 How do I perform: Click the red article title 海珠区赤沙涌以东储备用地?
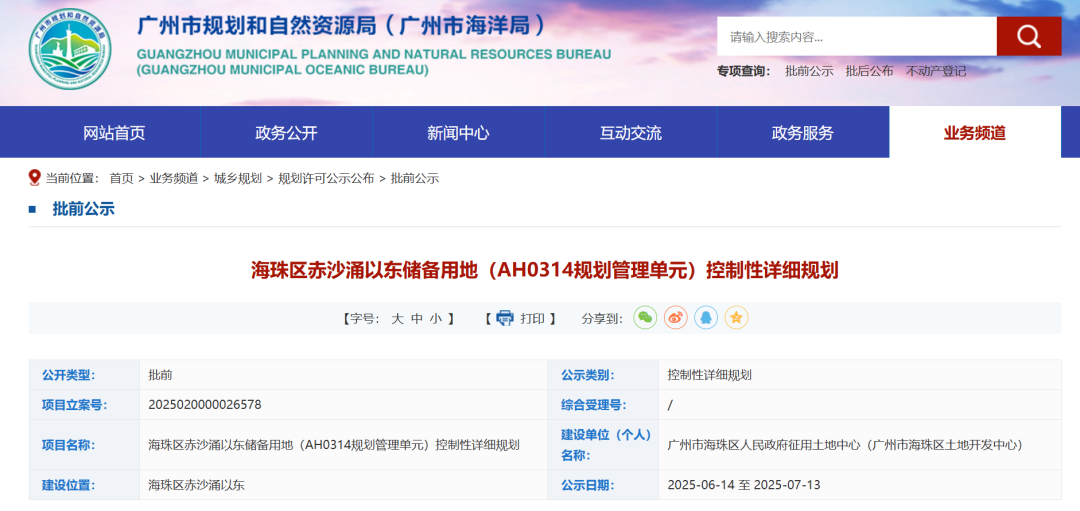(x=544, y=270)
